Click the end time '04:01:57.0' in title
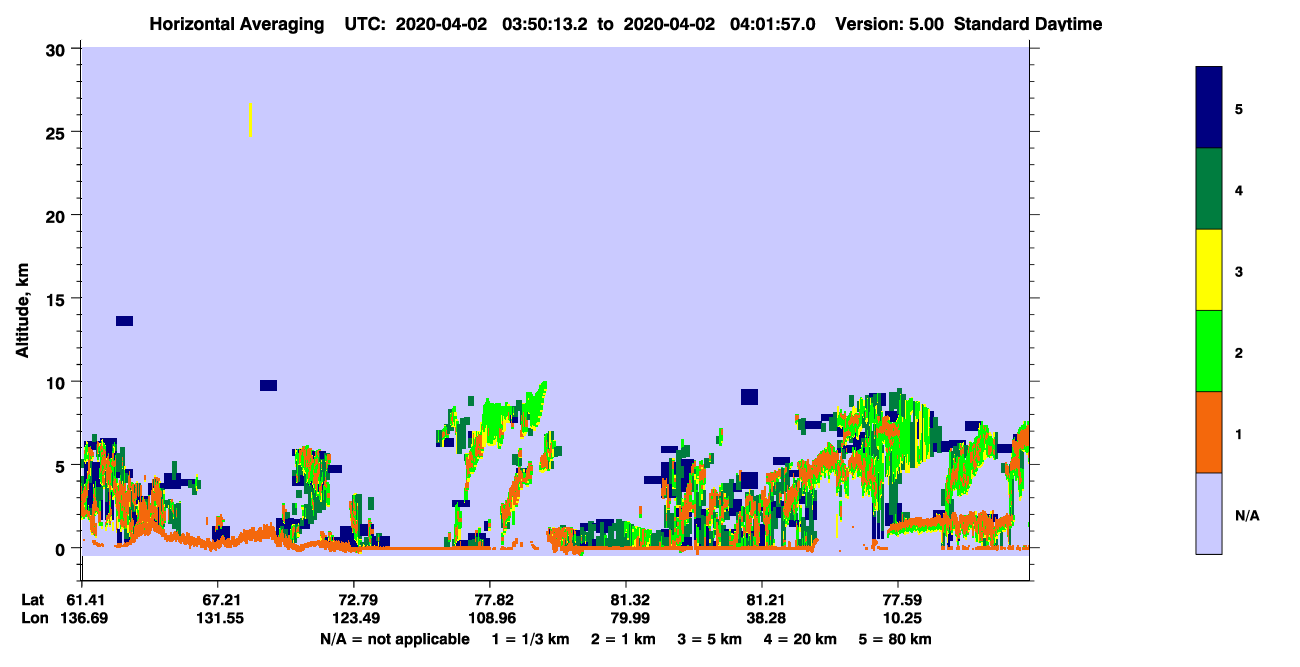 [774, 24]
